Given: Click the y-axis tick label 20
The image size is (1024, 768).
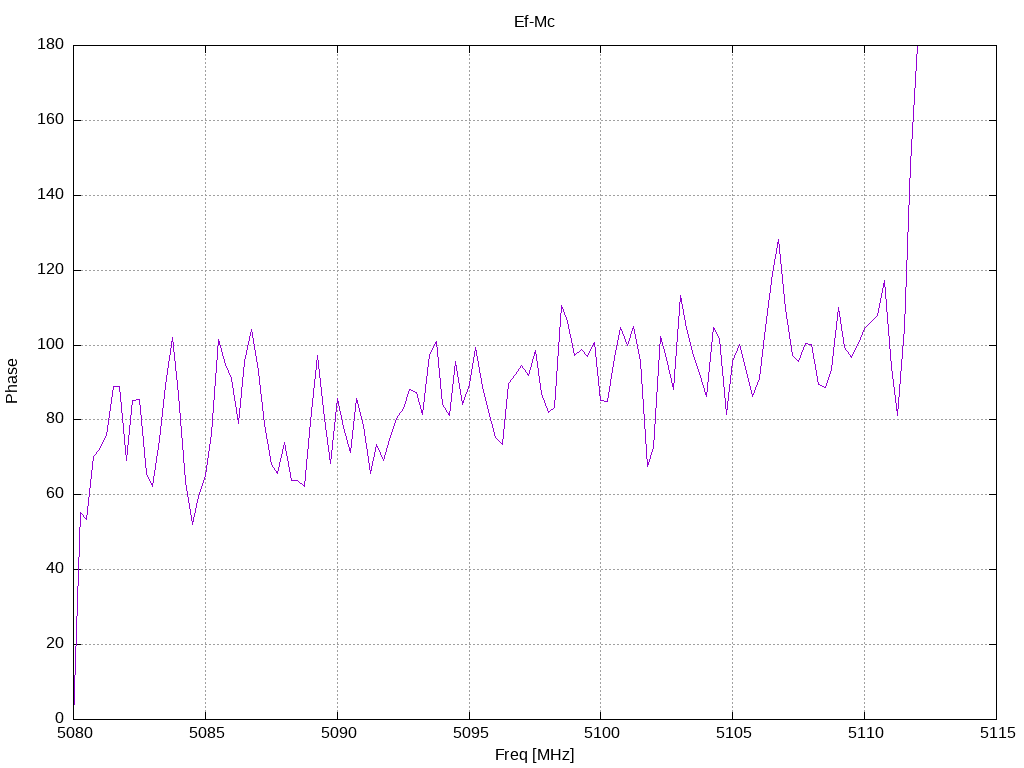Looking at the screenshot, I should [56, 644].
